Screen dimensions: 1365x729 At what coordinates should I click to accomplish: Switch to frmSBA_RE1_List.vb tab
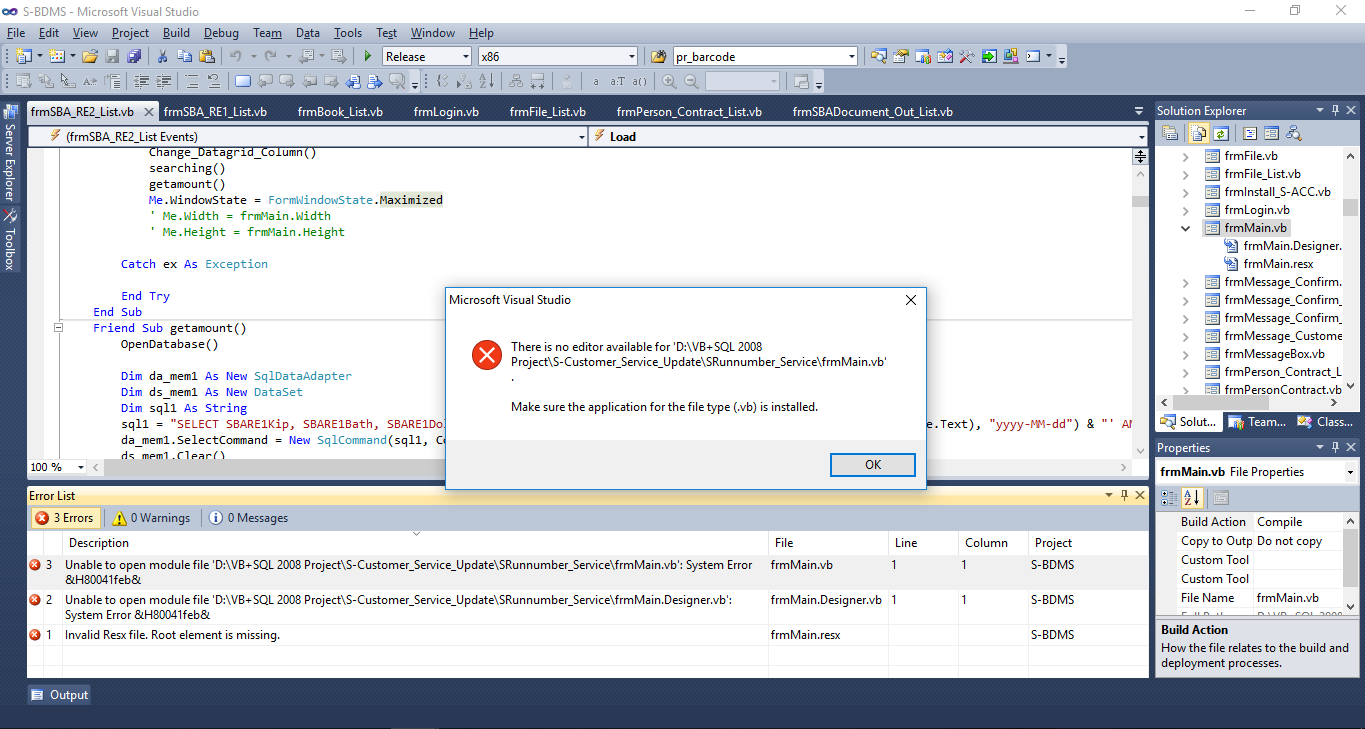point(214,112)
